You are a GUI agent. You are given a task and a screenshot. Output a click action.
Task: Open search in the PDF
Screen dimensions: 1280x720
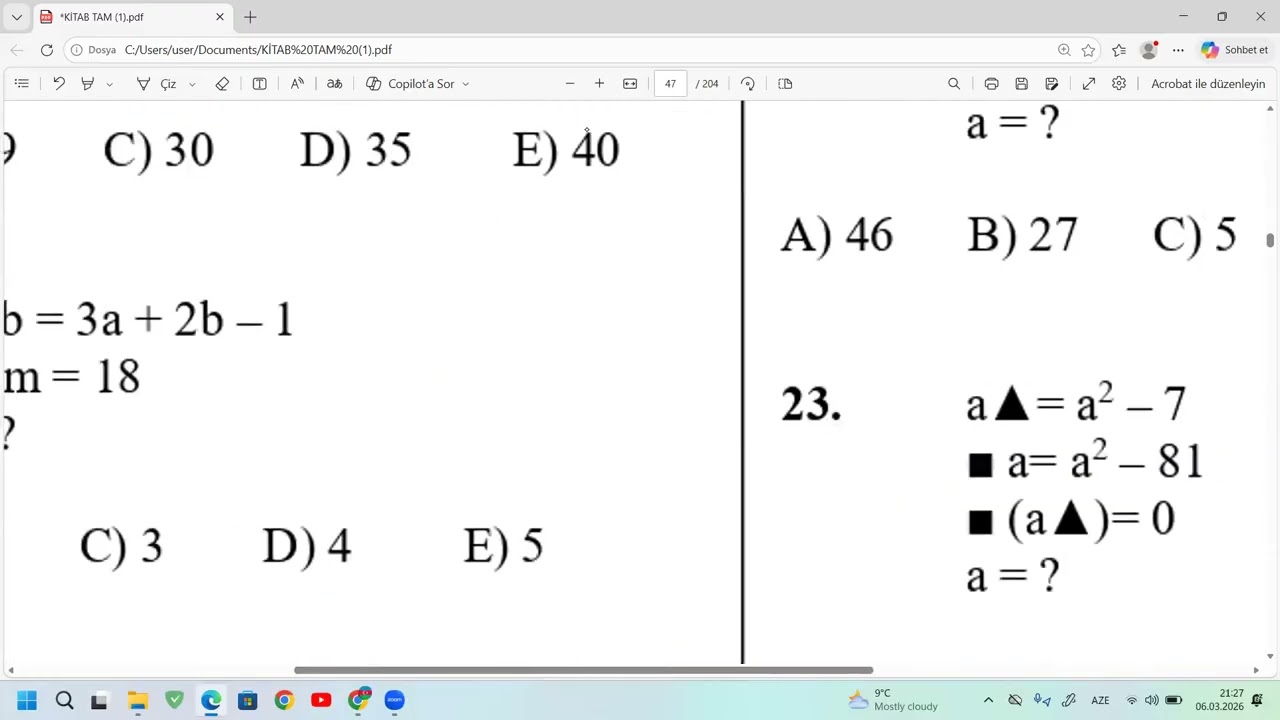(x=954, y=84)
